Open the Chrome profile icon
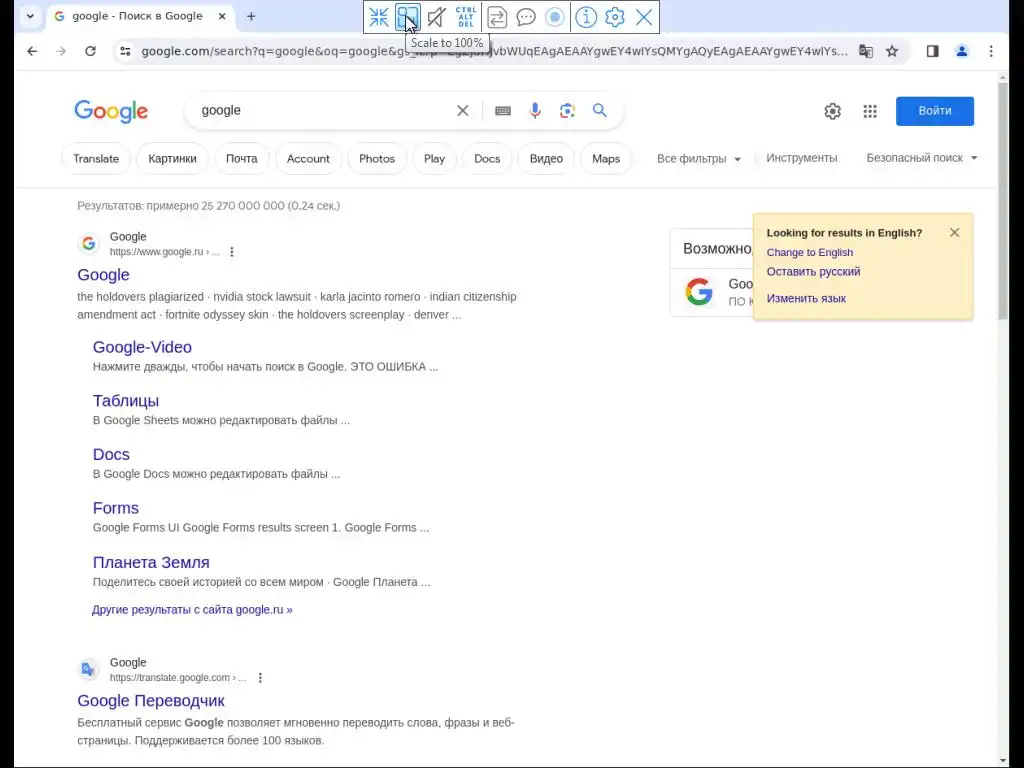The height and width of the screenshot is (768, 1024). (961, 51)
